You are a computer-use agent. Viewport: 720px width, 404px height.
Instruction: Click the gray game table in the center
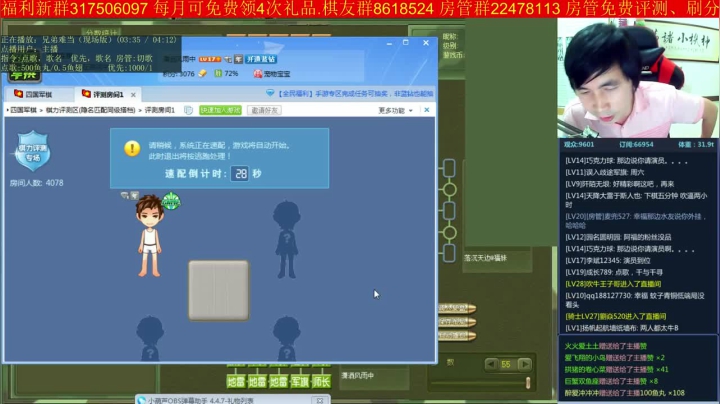219,290
